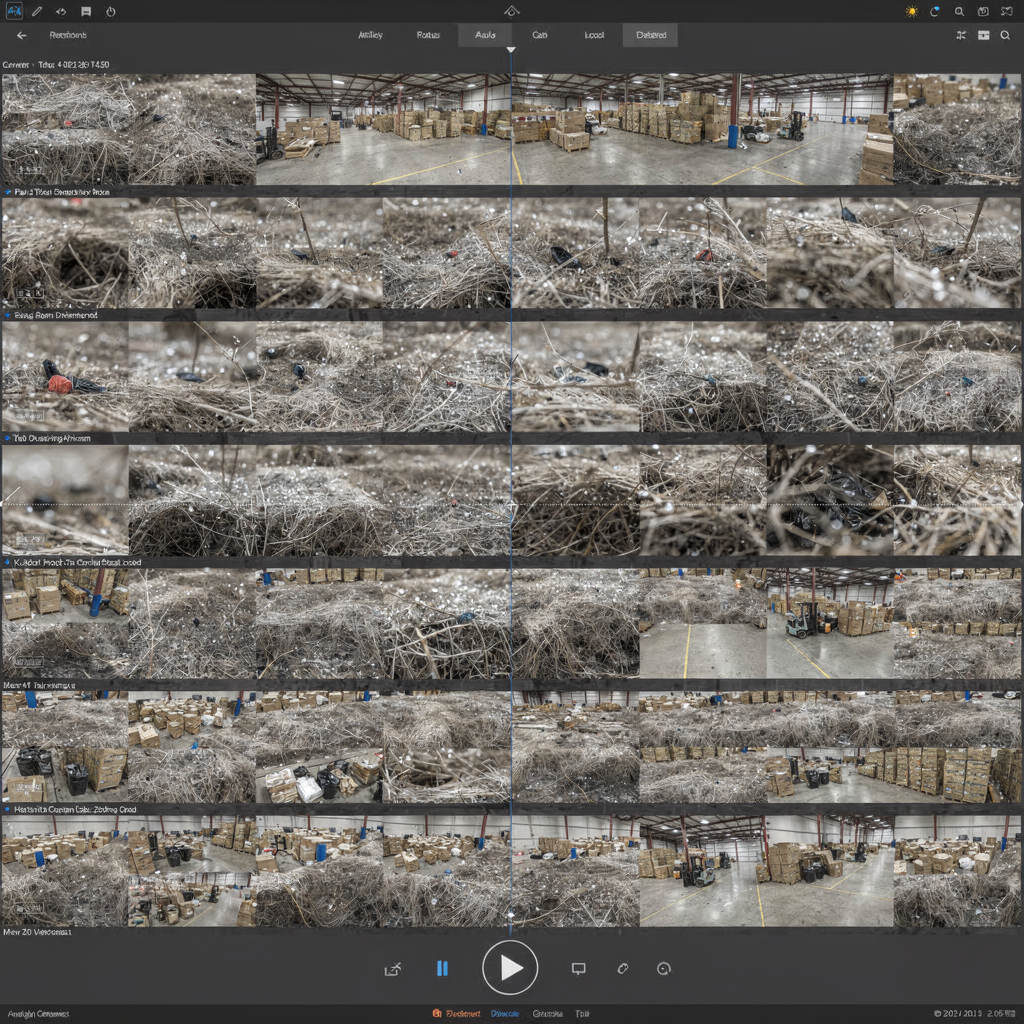The width and height of the screenshot is (1024, 1024).
Task: Switch to the Local tab
Action: point(593,34)
